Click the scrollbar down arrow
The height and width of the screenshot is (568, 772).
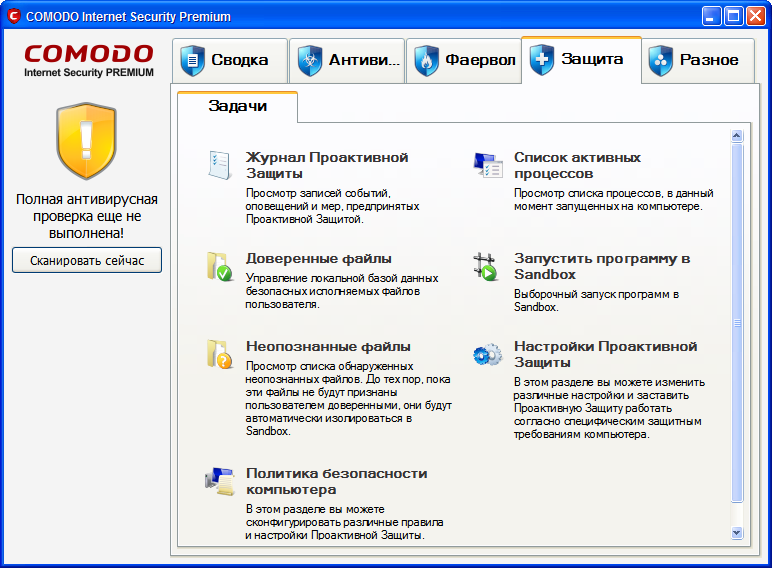click(737, 533)
